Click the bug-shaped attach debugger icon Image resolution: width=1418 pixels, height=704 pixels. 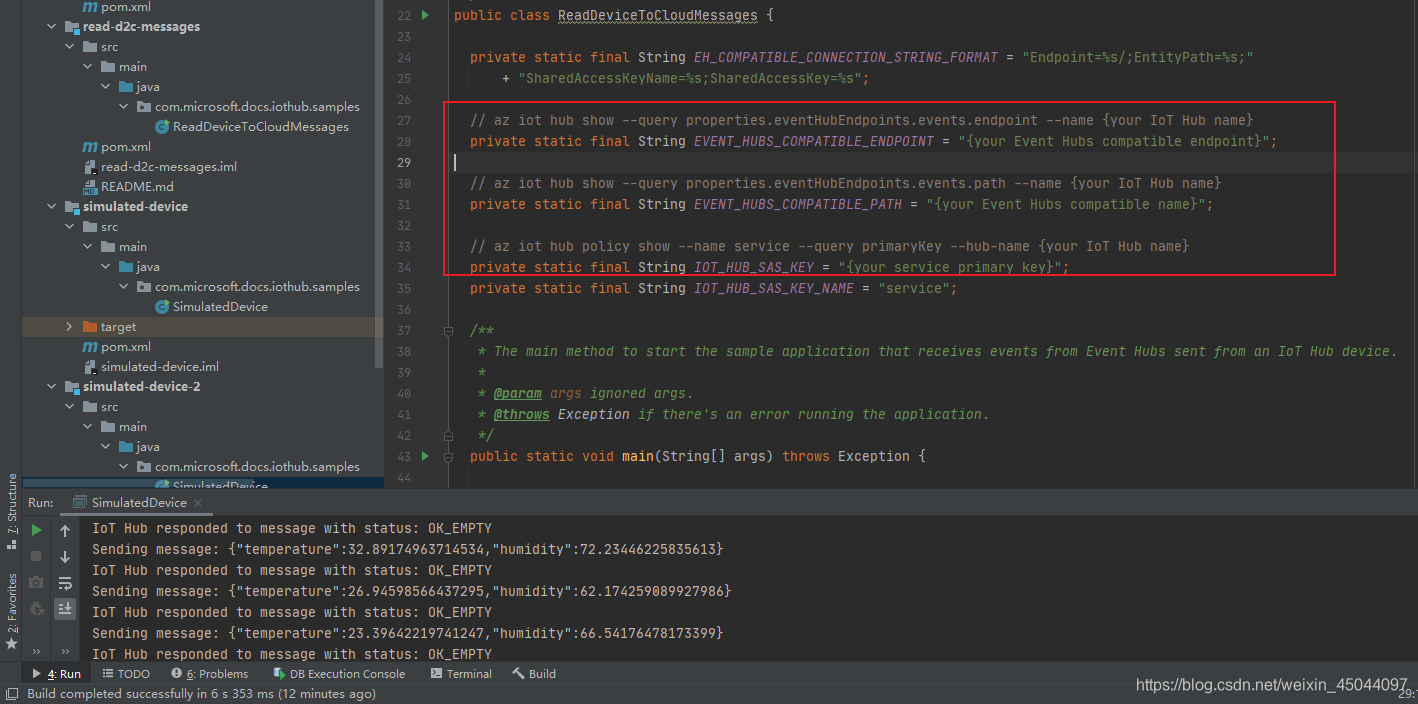pyautogui.click(x=37, y=608)
